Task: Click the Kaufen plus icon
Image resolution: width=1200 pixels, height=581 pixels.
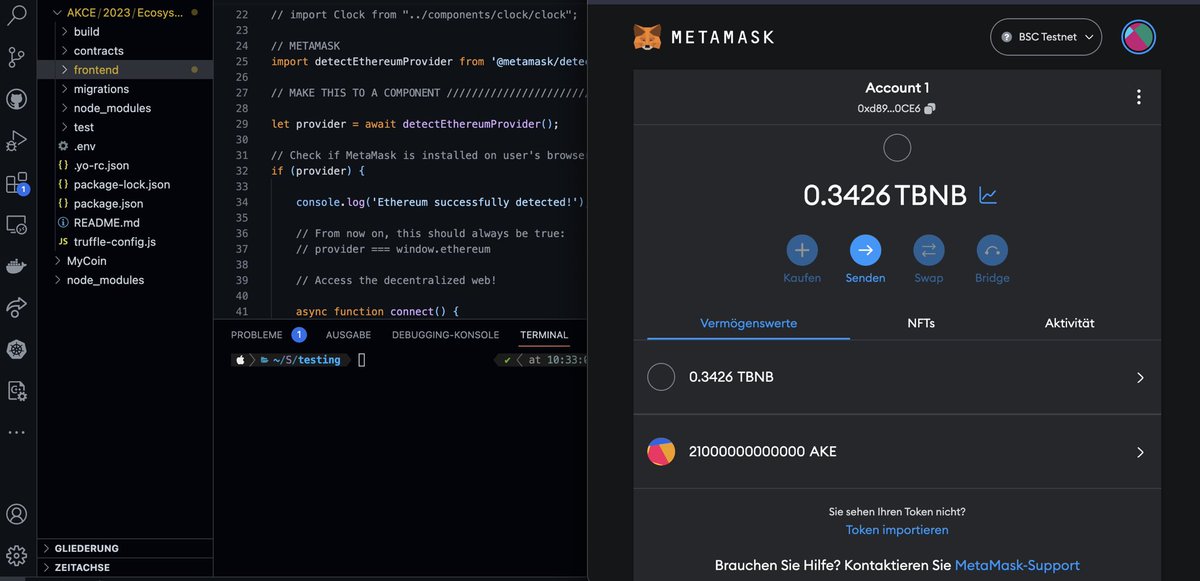Action: (x=802, y=250)
